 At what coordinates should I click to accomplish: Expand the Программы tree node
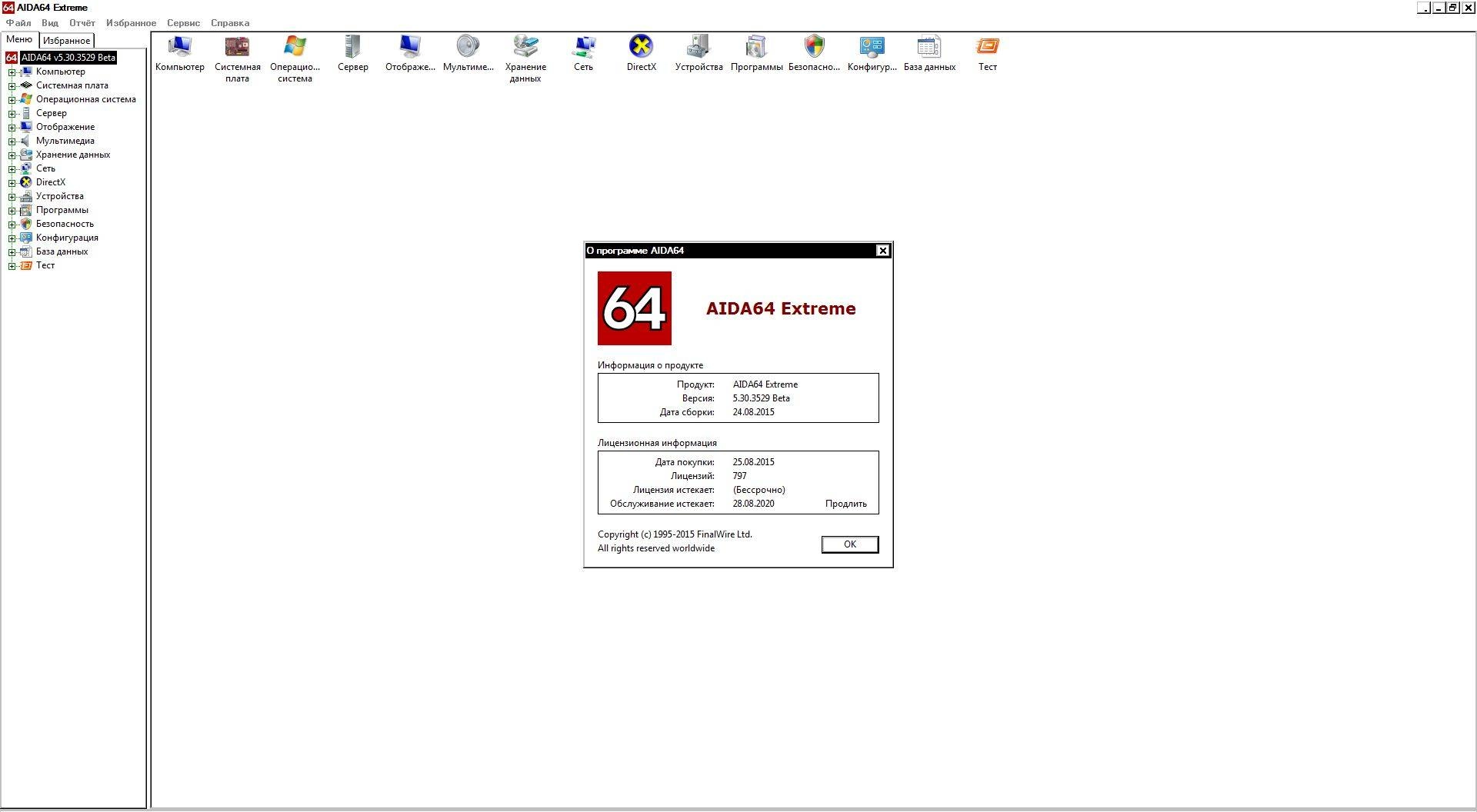pos(12,211)
